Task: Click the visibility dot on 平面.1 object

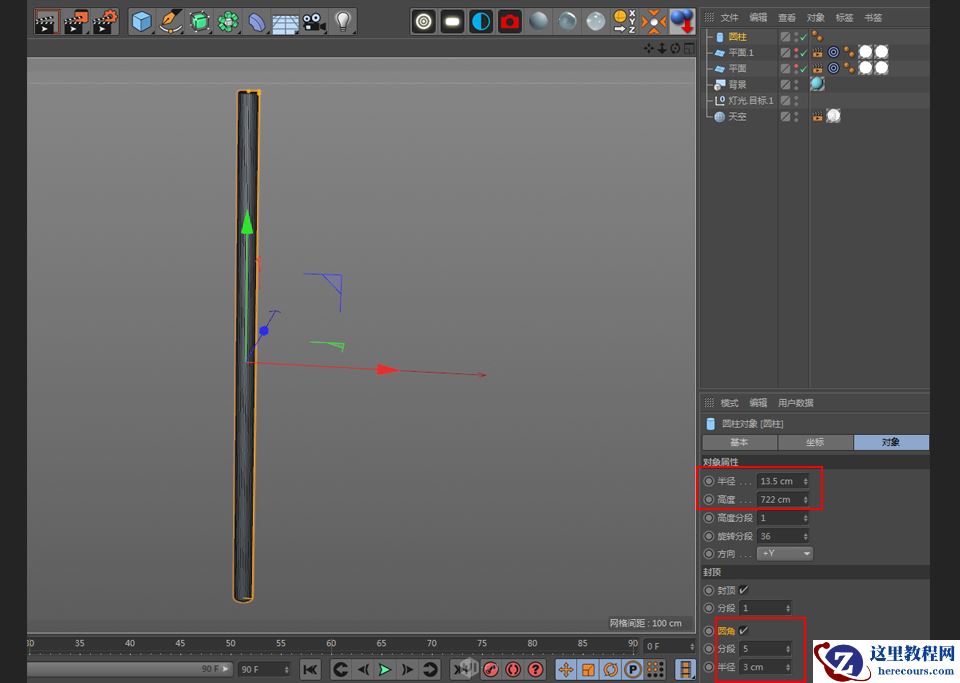Action: pos(795,49)
